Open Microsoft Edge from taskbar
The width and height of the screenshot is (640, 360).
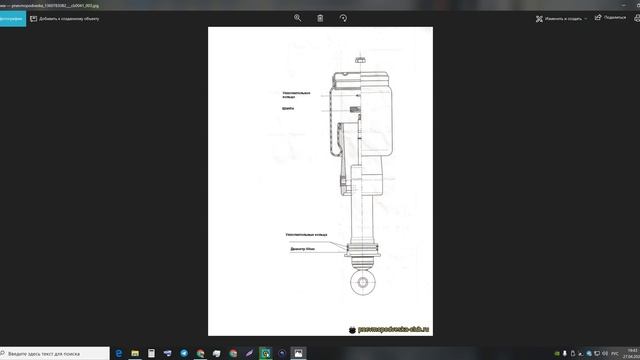(119, 353)
